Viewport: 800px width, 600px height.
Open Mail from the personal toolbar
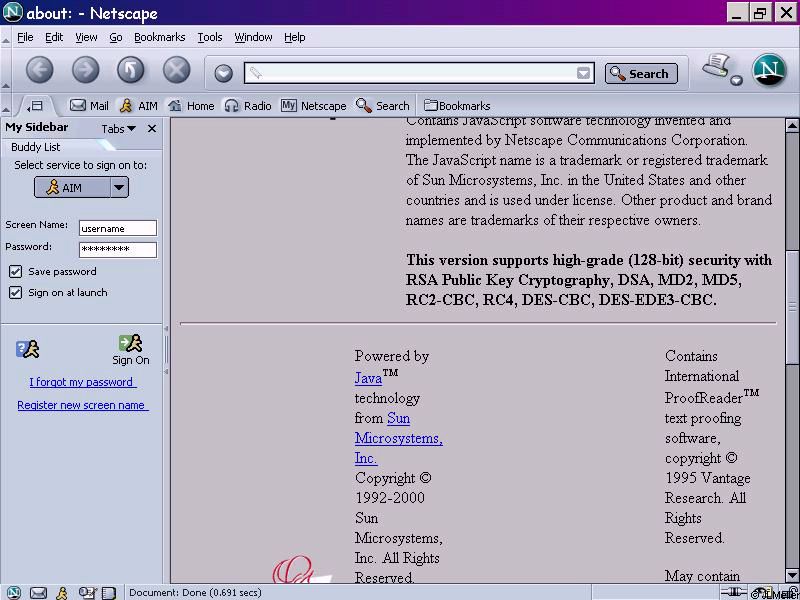pos(89,106)
